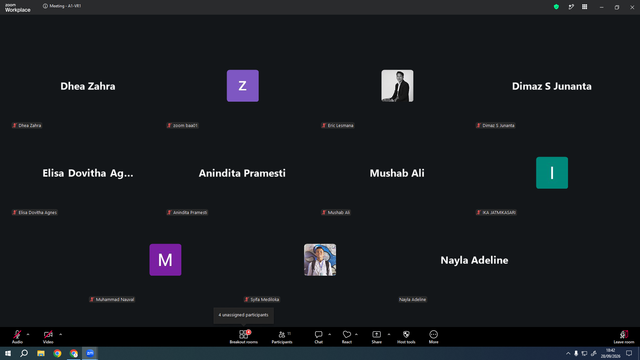Viewport: 640px width, 360px height.
Task: Expand the Share options arrow
Action: tap(389, 334)
